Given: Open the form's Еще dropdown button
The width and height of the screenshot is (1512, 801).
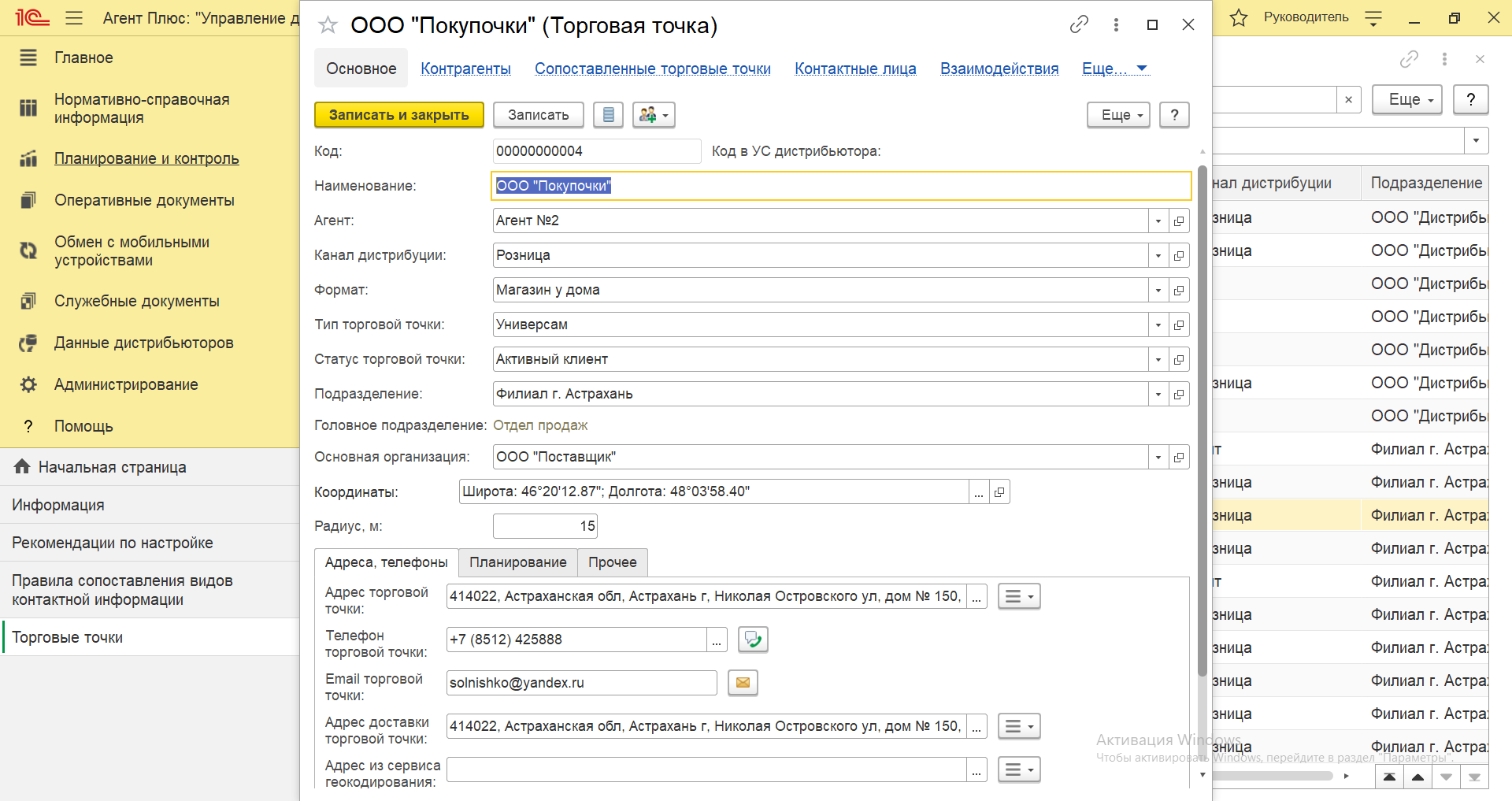Looking at the screenshot, I should (1119, 115).
